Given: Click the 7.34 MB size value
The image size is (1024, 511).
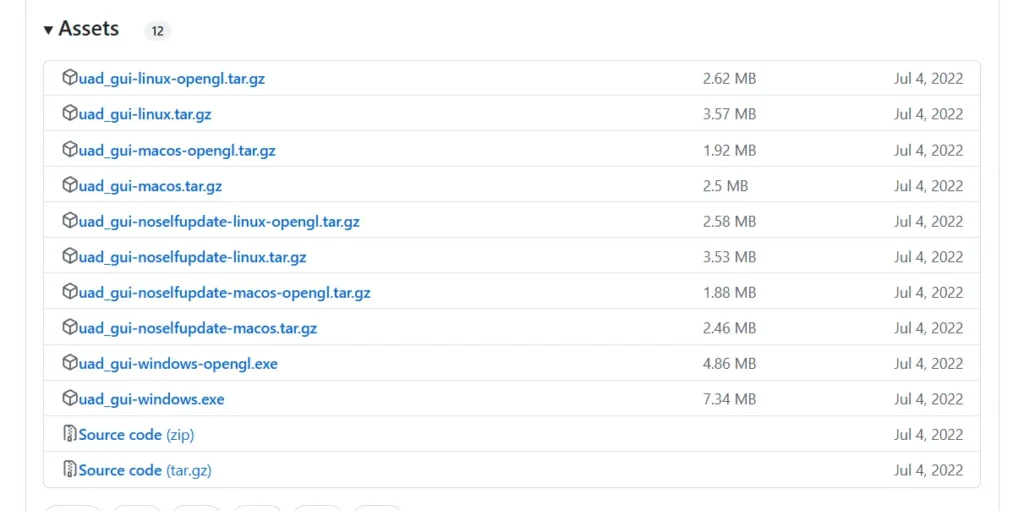Looking at the screenshot, I should 729,399.
